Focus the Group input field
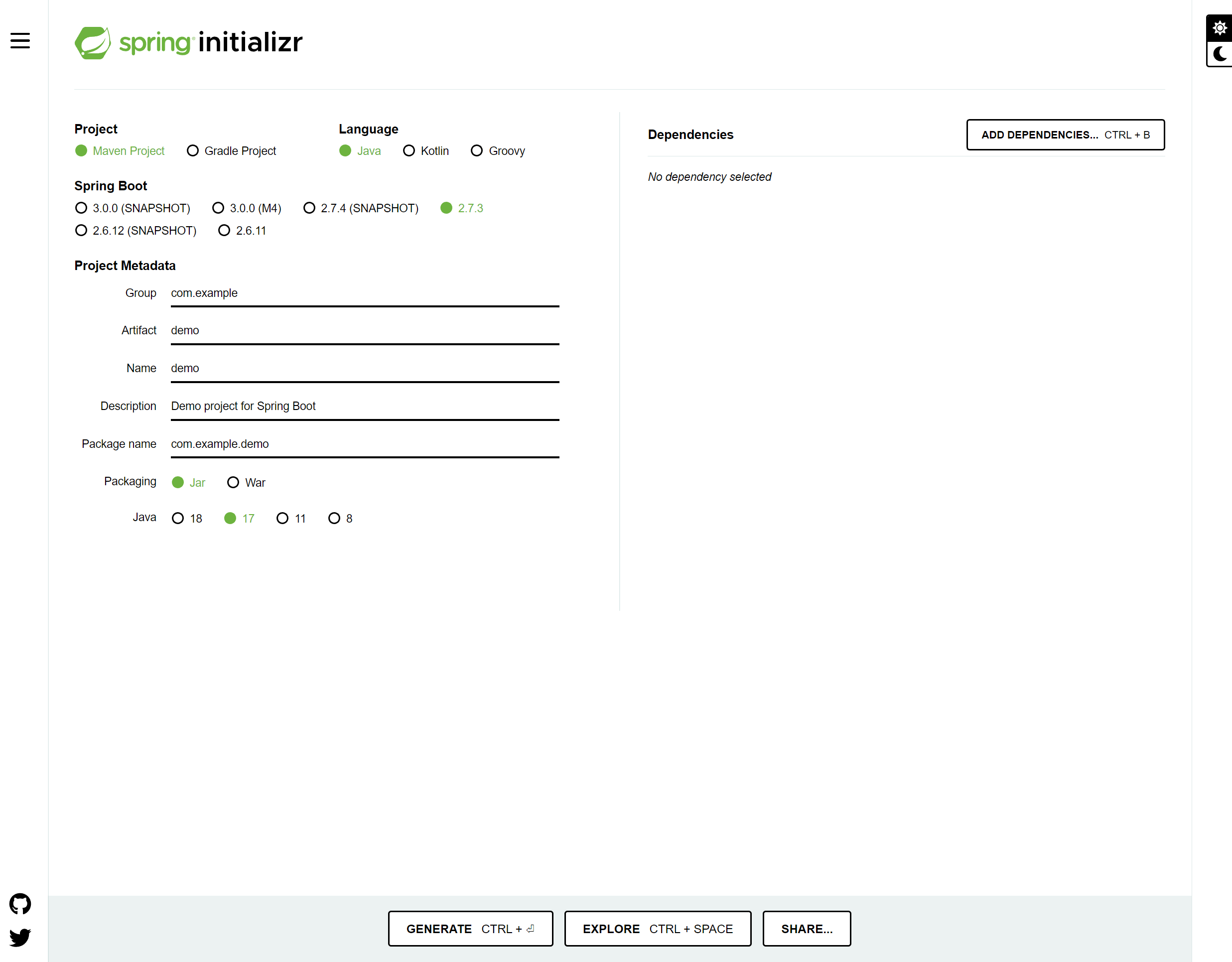 (364, 293)
